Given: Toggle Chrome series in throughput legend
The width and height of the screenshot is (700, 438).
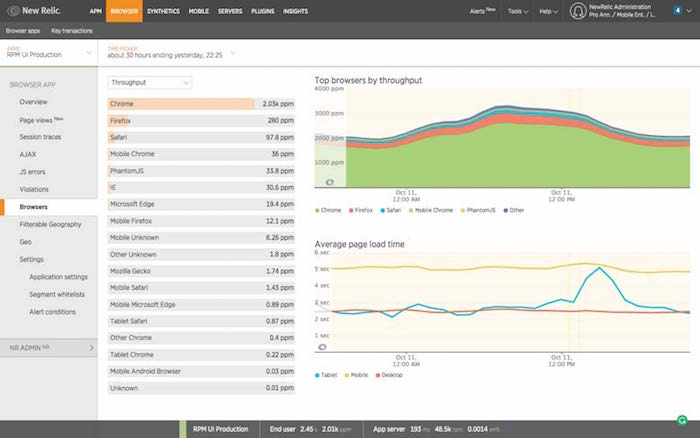Looking at the screenshot, I should coord(328,210).
